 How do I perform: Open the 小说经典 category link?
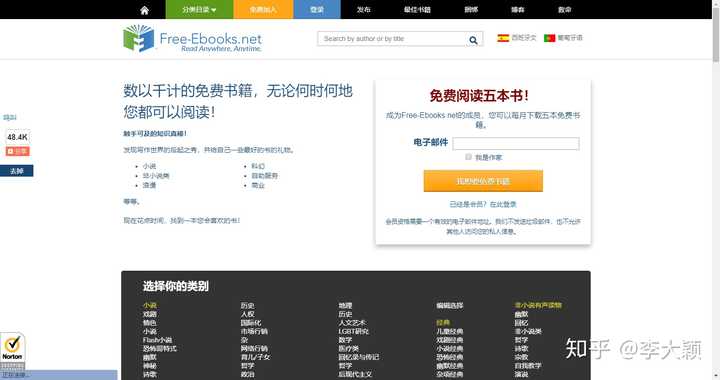point(450,349)
